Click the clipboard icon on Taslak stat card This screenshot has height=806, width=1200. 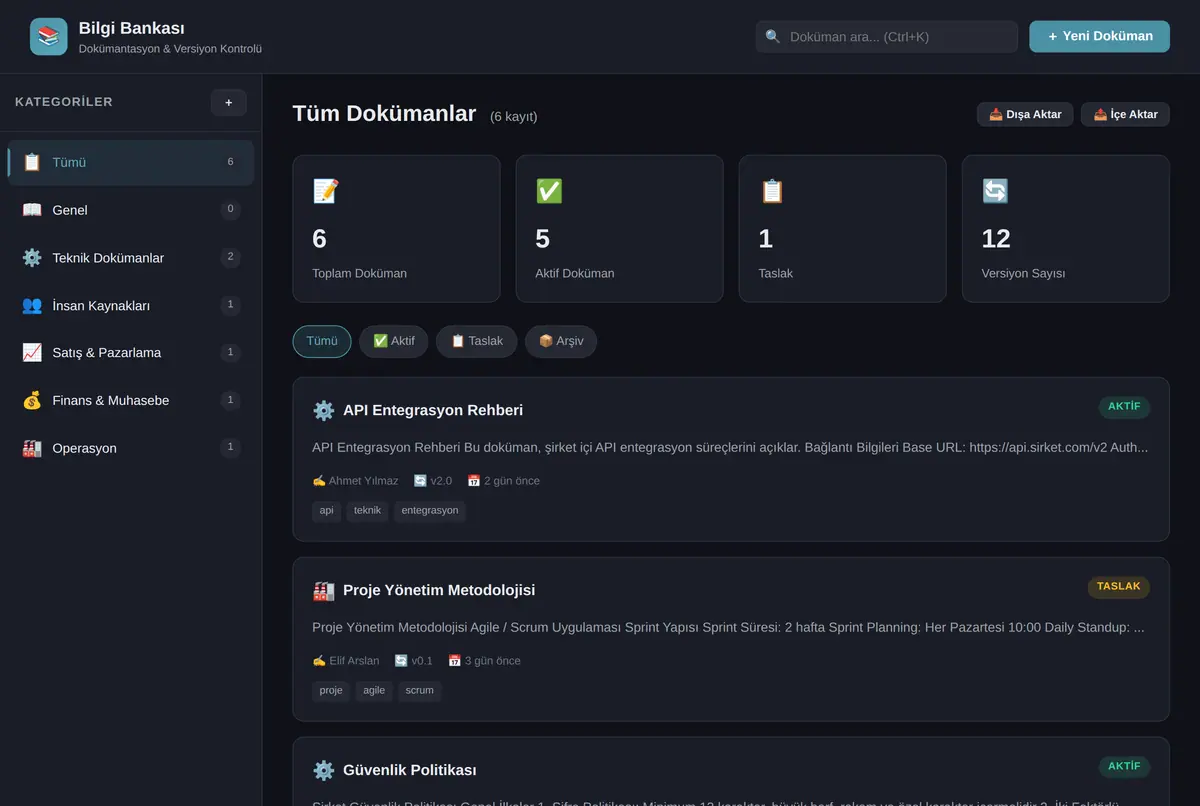[x=772, y=191]
